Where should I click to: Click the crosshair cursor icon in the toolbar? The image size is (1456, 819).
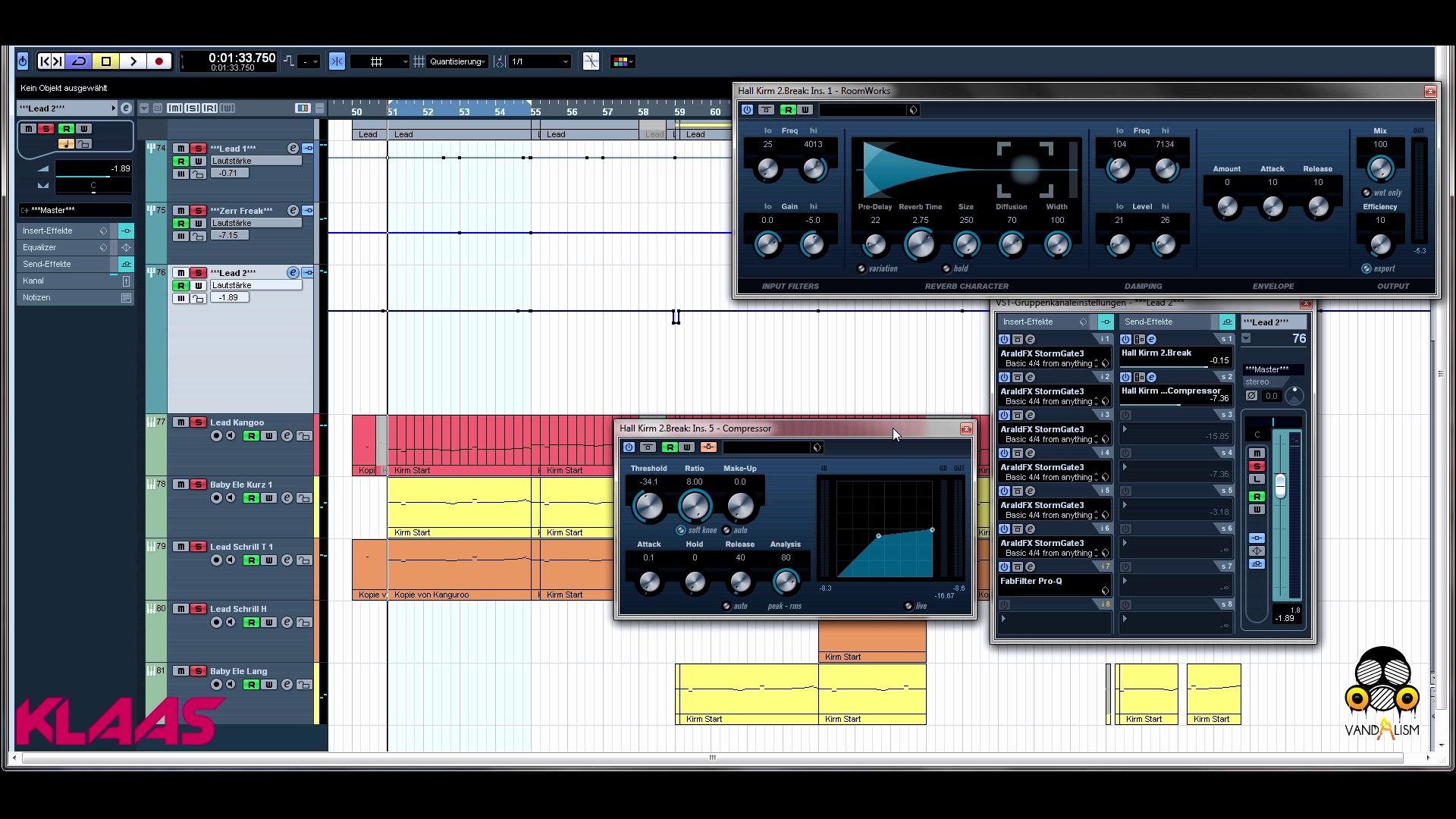pyautogui.click(x=591, y=61)
